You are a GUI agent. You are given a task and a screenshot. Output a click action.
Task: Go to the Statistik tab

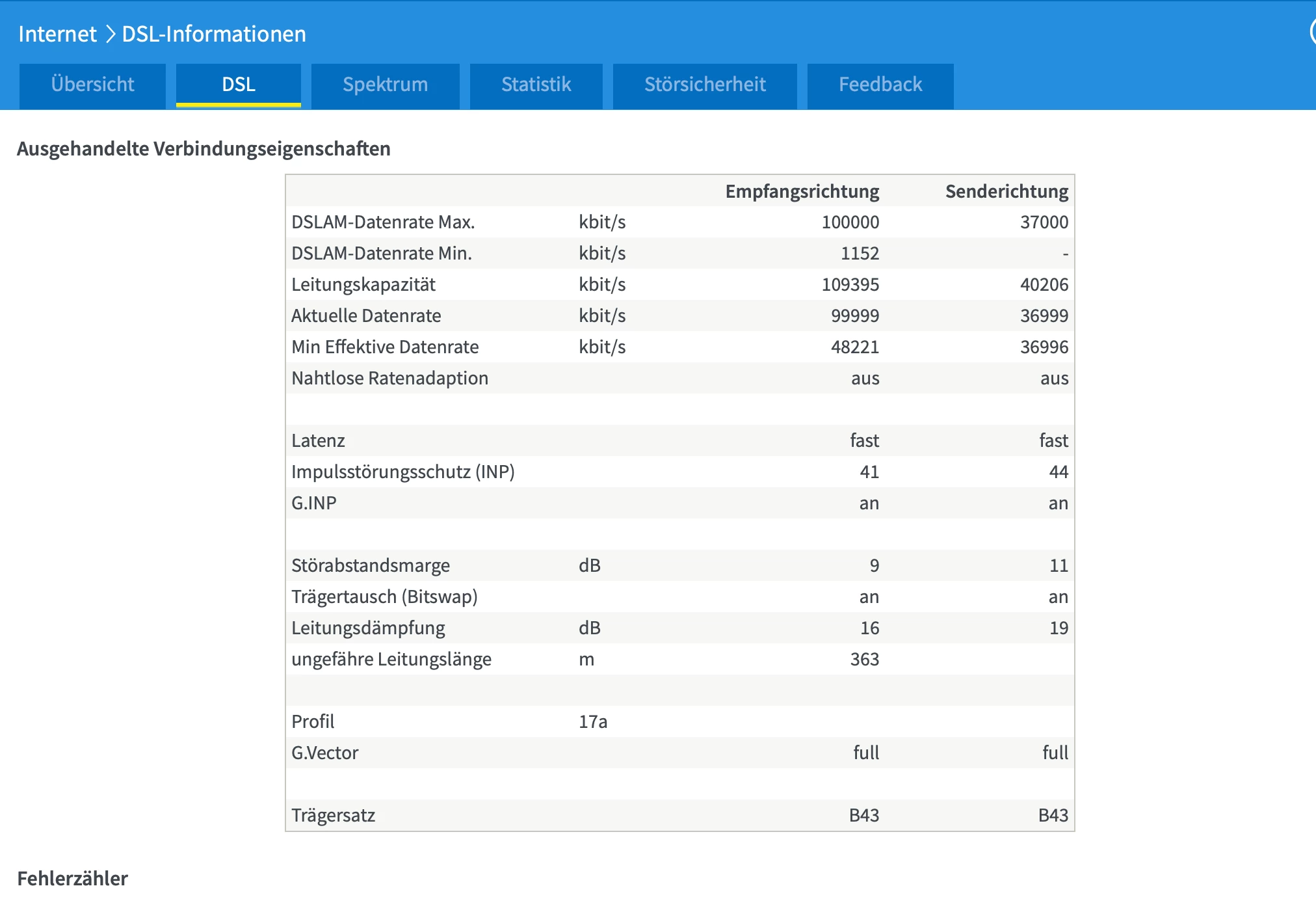pos(536,85)
